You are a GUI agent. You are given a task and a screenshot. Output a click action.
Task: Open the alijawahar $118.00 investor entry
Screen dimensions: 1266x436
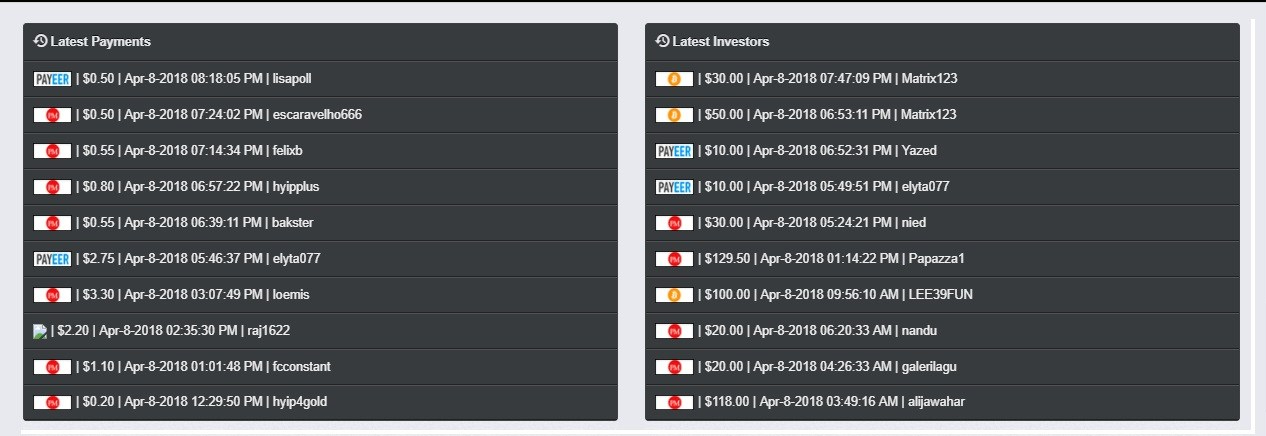(942, 403)
